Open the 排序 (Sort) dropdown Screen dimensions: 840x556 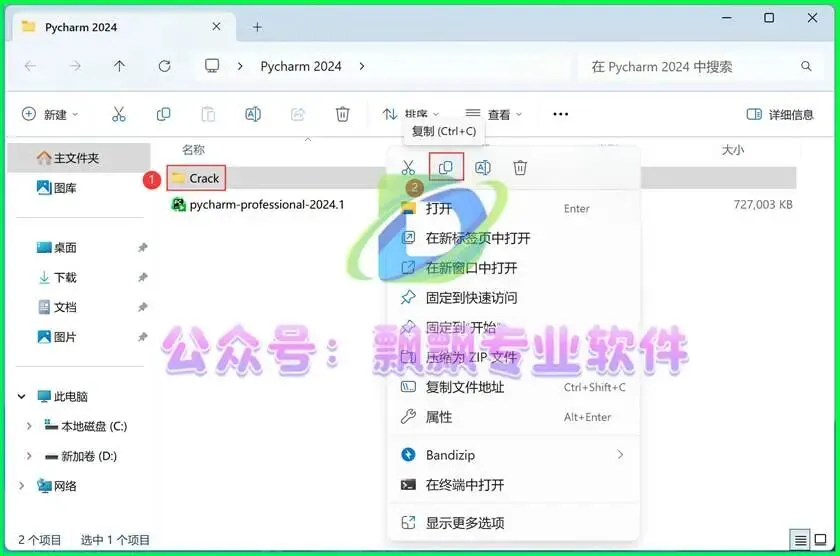[411, 114]
